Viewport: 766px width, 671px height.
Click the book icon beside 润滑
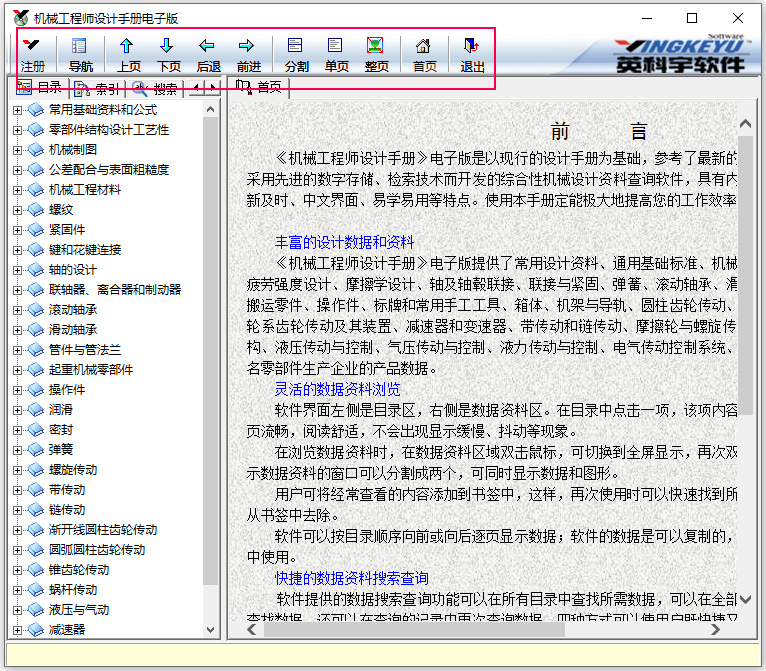[x=36, y=410]
